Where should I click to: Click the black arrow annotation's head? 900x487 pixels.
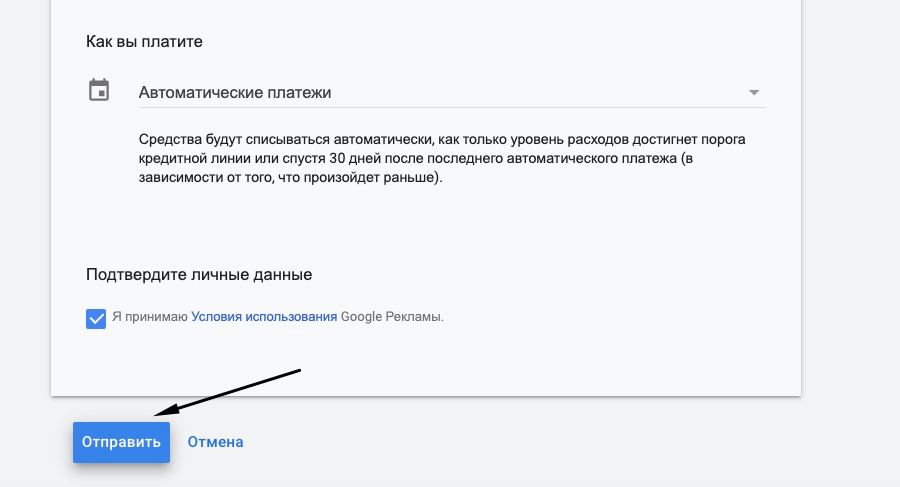156,412
